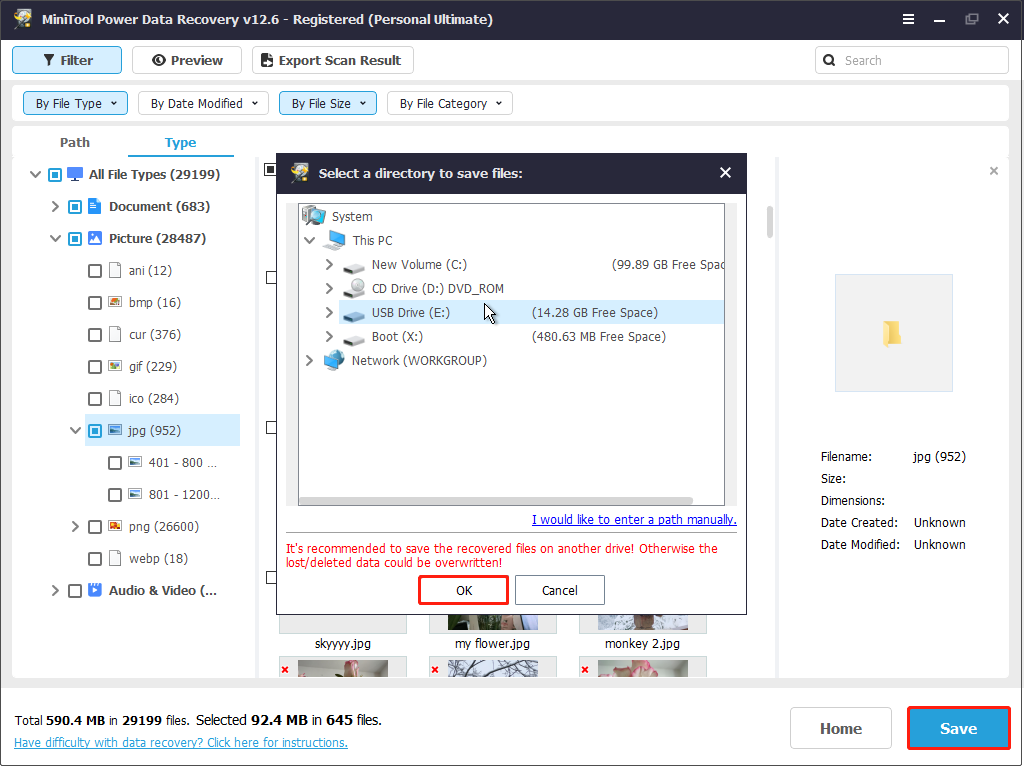Image resolution: width=1024 pixels, height=768 pixels.
Task: Check the png (26600) checkbox
Action: 95,526
